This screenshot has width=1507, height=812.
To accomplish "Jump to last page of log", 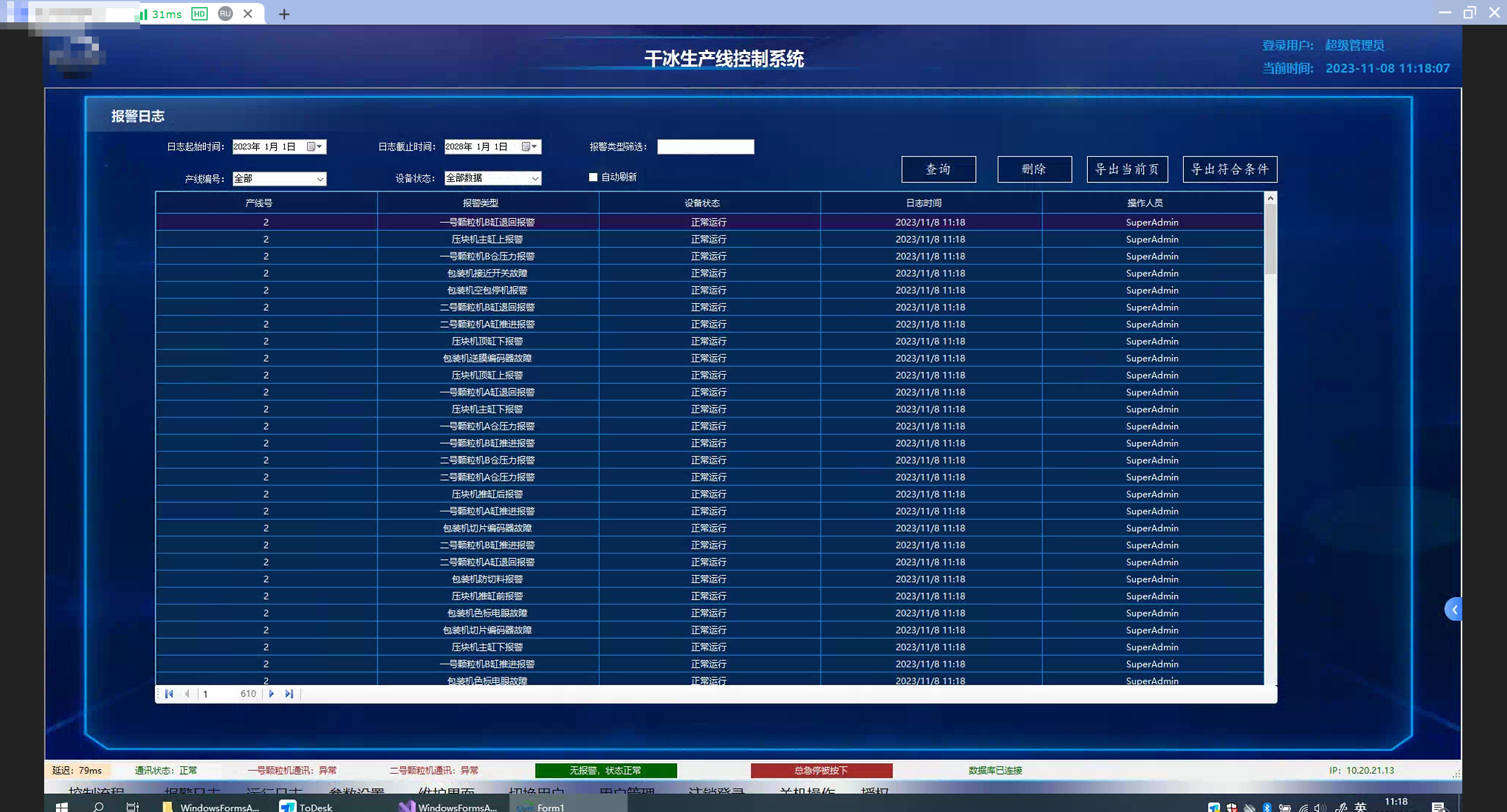I will [289, 694].
